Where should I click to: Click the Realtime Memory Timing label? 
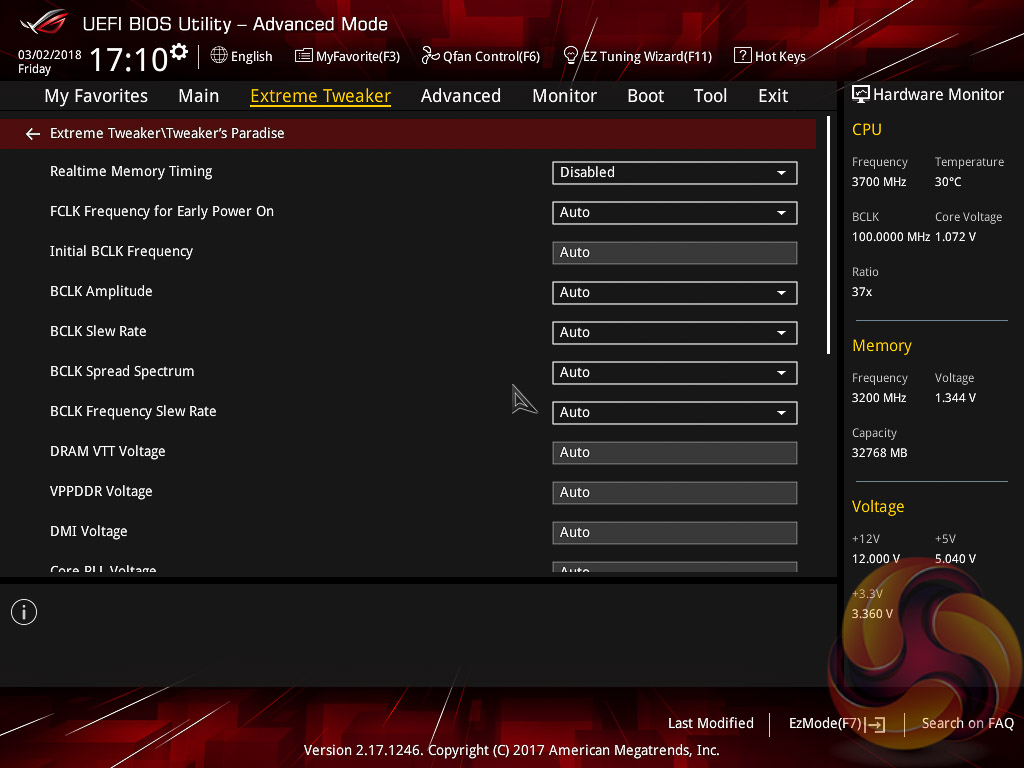131,171
